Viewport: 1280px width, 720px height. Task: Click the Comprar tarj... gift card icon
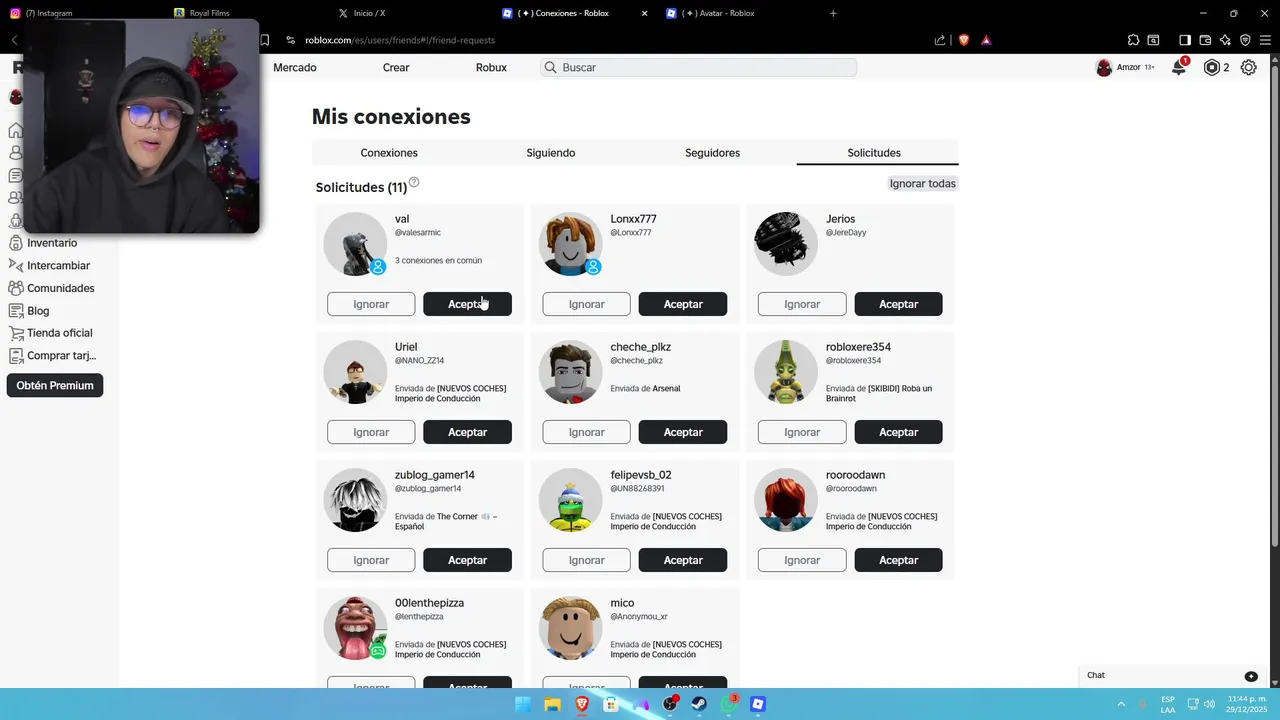click(x=16, y=355)
